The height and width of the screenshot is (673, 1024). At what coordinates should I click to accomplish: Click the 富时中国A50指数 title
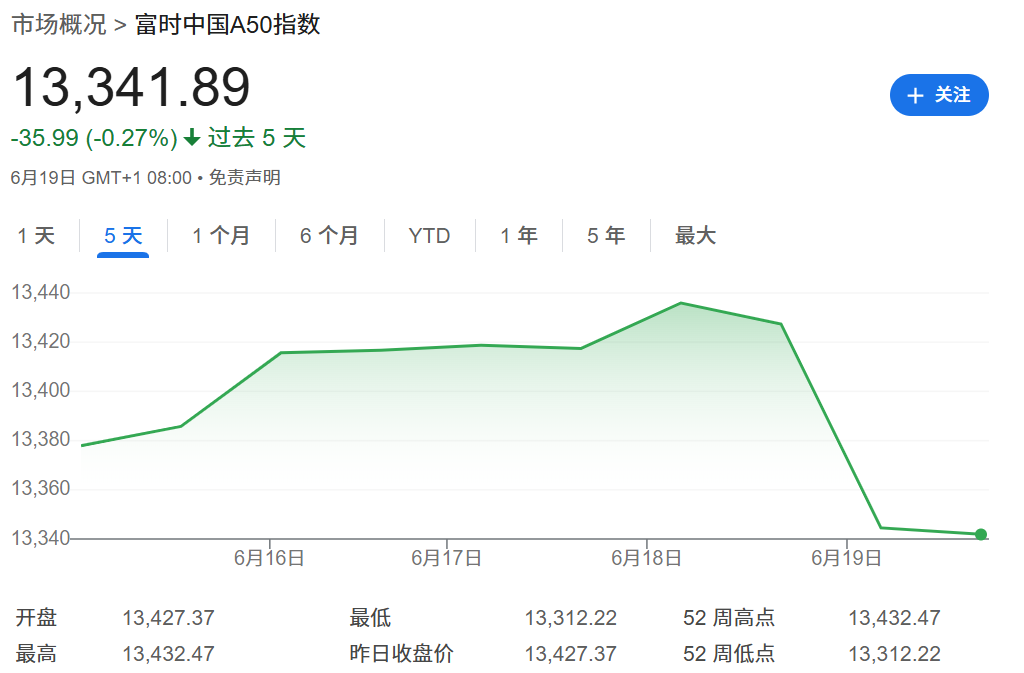pyautogui.click(x=227, y=25)
